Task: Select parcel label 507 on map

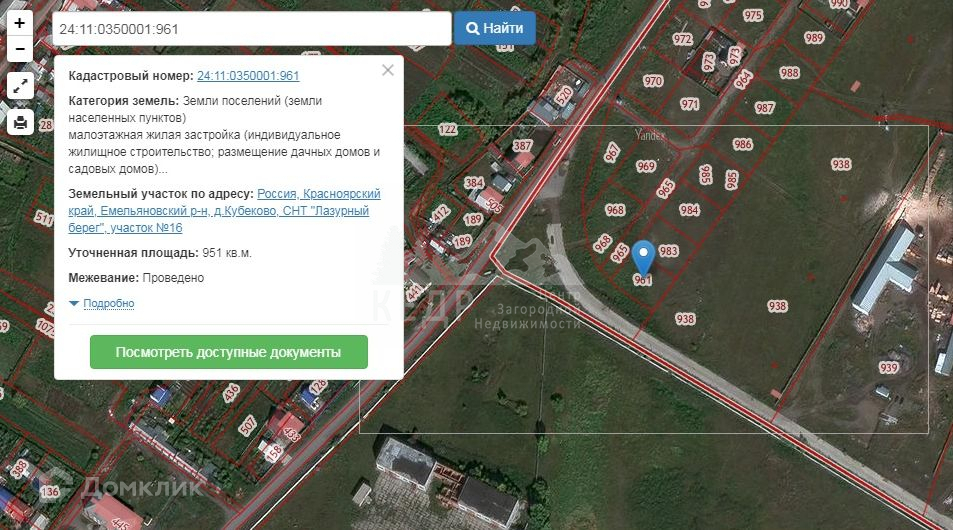Action: point(247,425)
